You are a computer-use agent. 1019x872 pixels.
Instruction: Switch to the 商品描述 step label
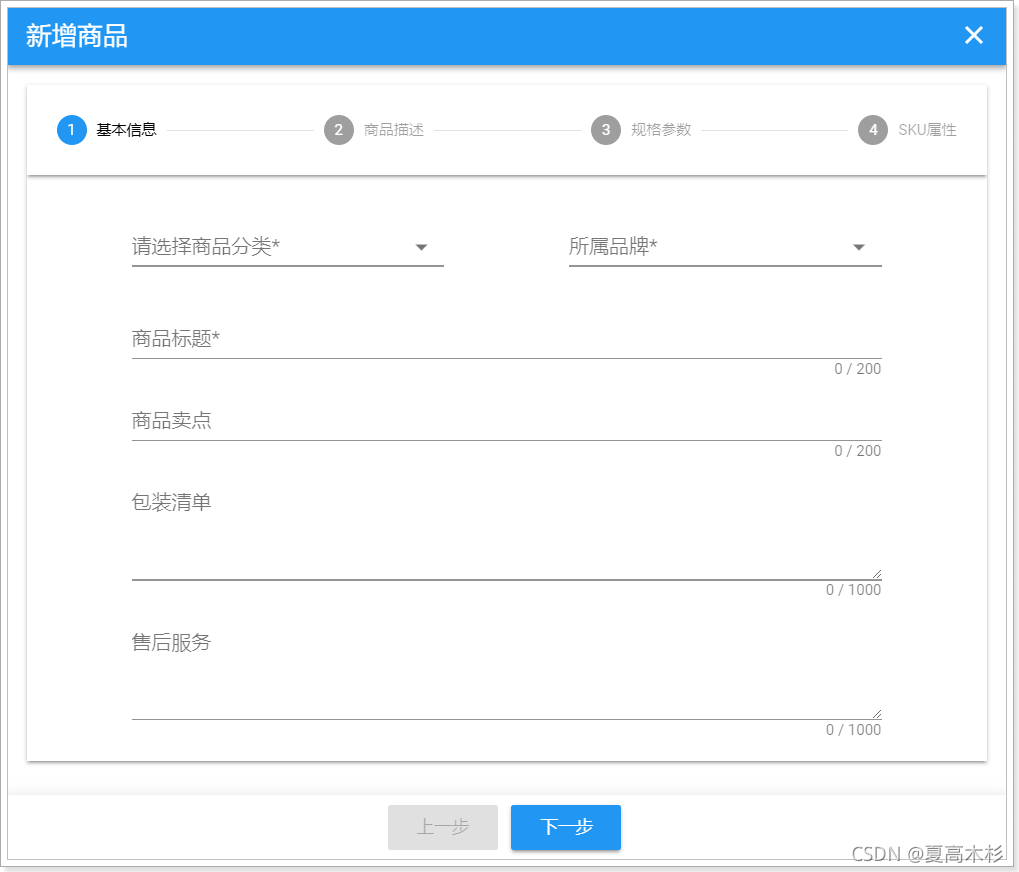pos(393,130)
